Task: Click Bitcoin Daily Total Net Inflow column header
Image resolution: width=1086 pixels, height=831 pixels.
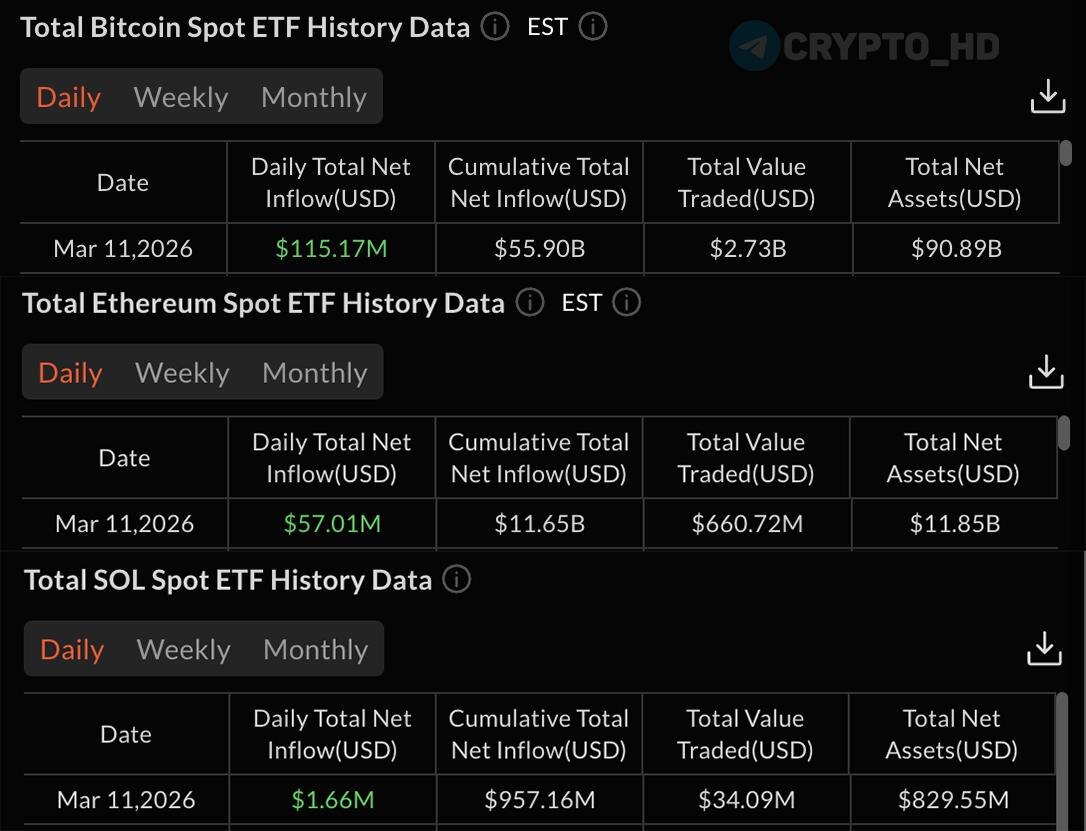Action: tap(331, 182)
